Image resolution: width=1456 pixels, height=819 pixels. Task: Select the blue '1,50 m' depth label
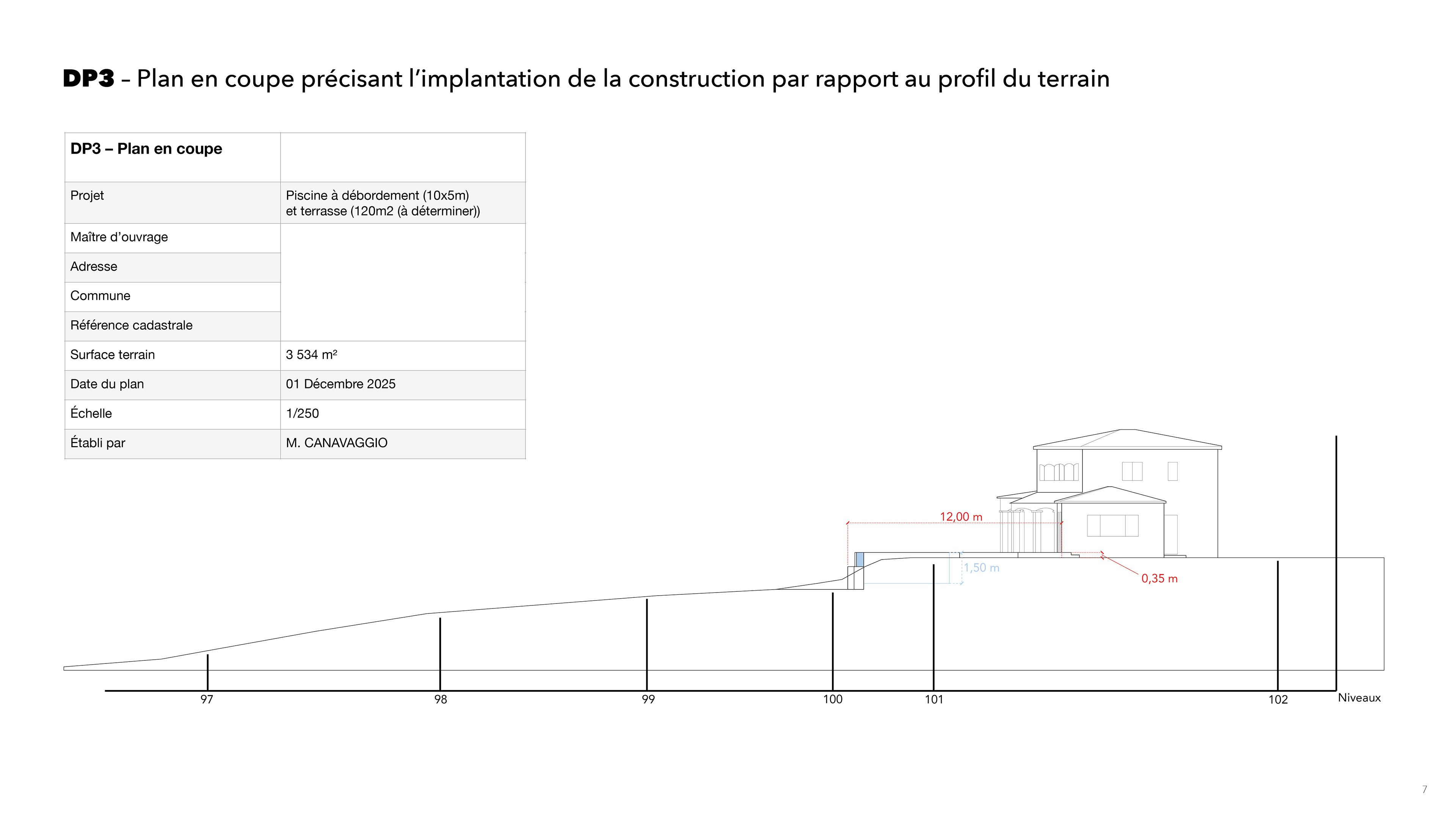[x=981, y=568]
